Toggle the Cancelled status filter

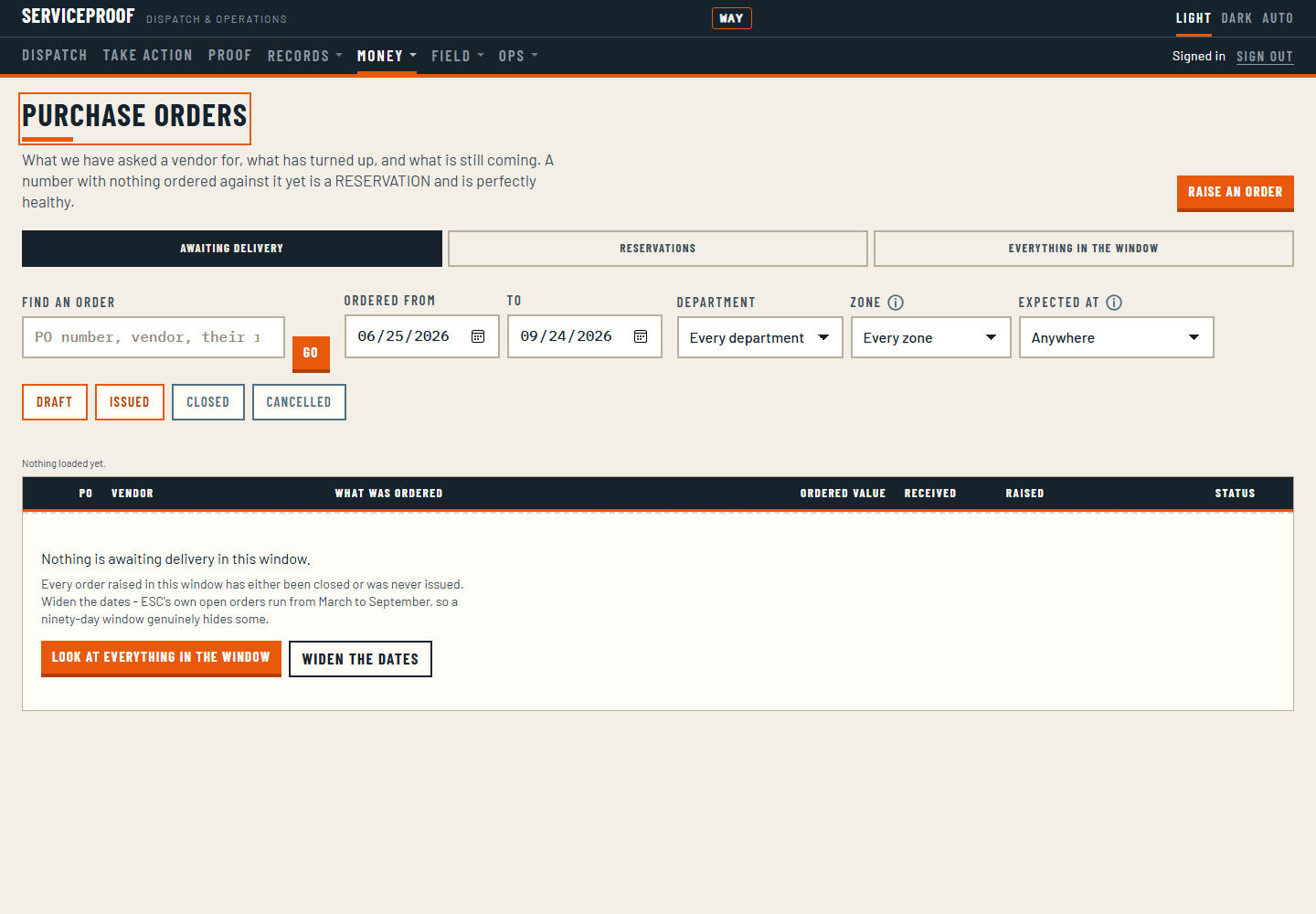click(299, 402)
